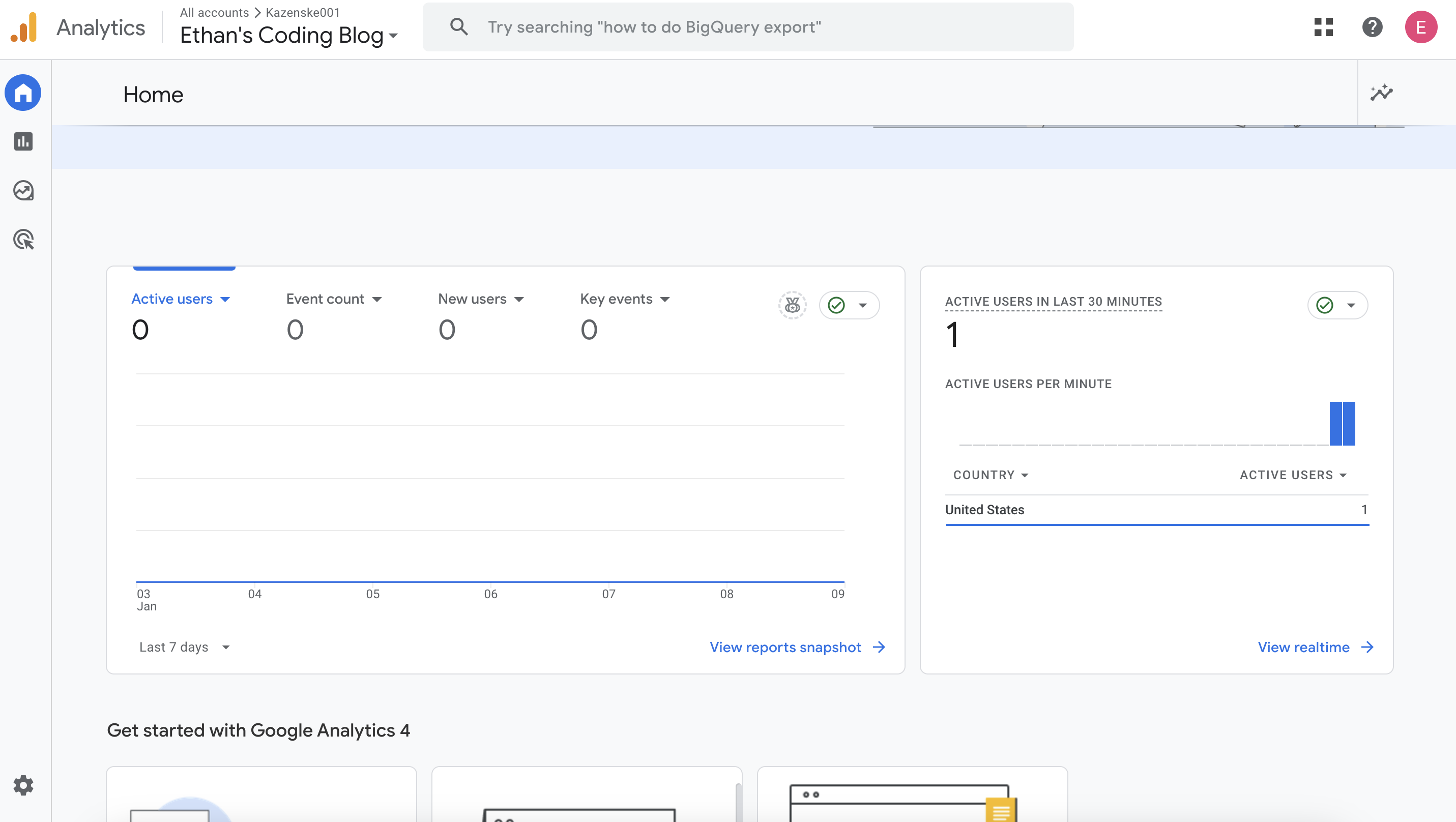Screen dimensions: 1456x822
Task: Click the blue active users per minute bars
Action: [x=1343, y=424]
